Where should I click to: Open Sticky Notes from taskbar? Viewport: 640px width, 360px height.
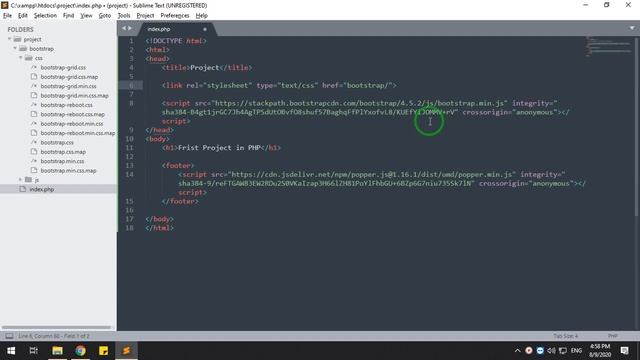(103, 351)
